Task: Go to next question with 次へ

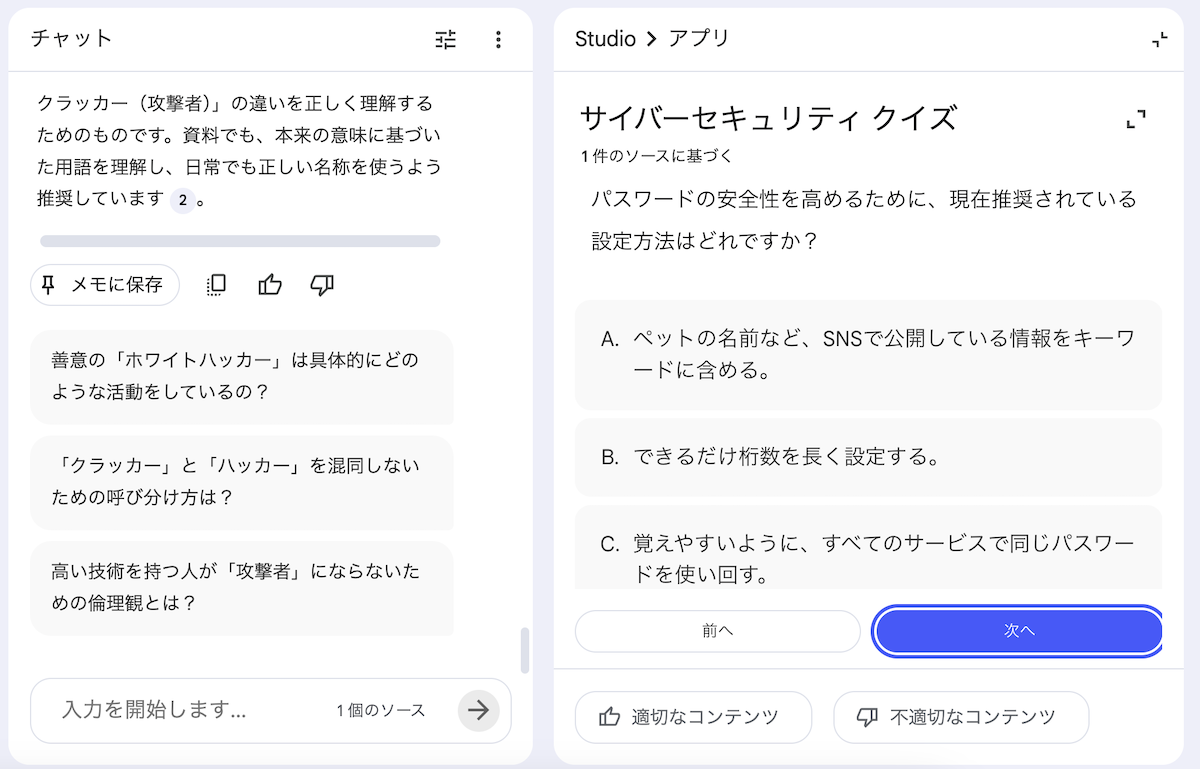Action: 1018,631
